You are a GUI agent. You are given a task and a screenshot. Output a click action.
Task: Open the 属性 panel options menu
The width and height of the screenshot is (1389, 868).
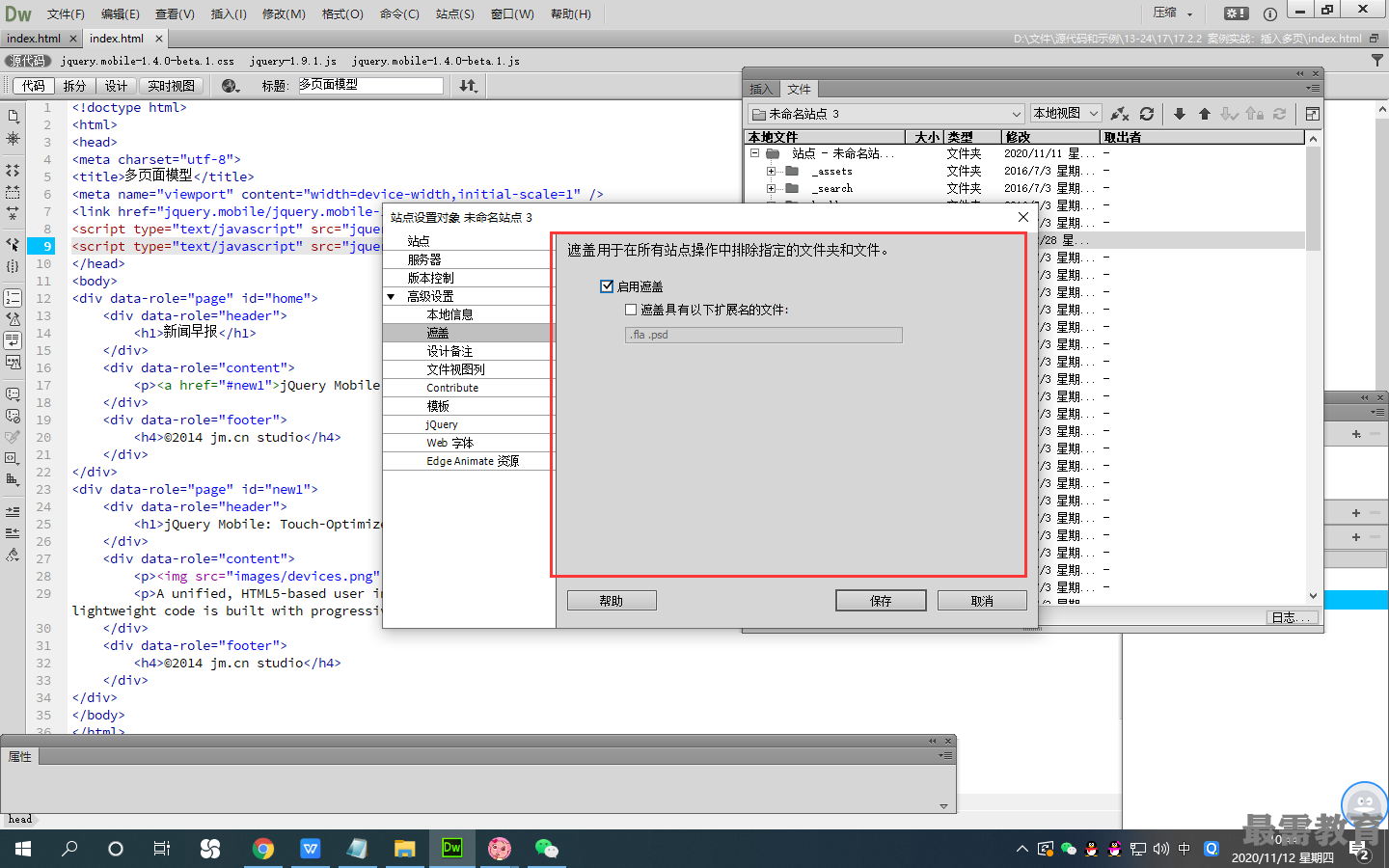[945, 755]
